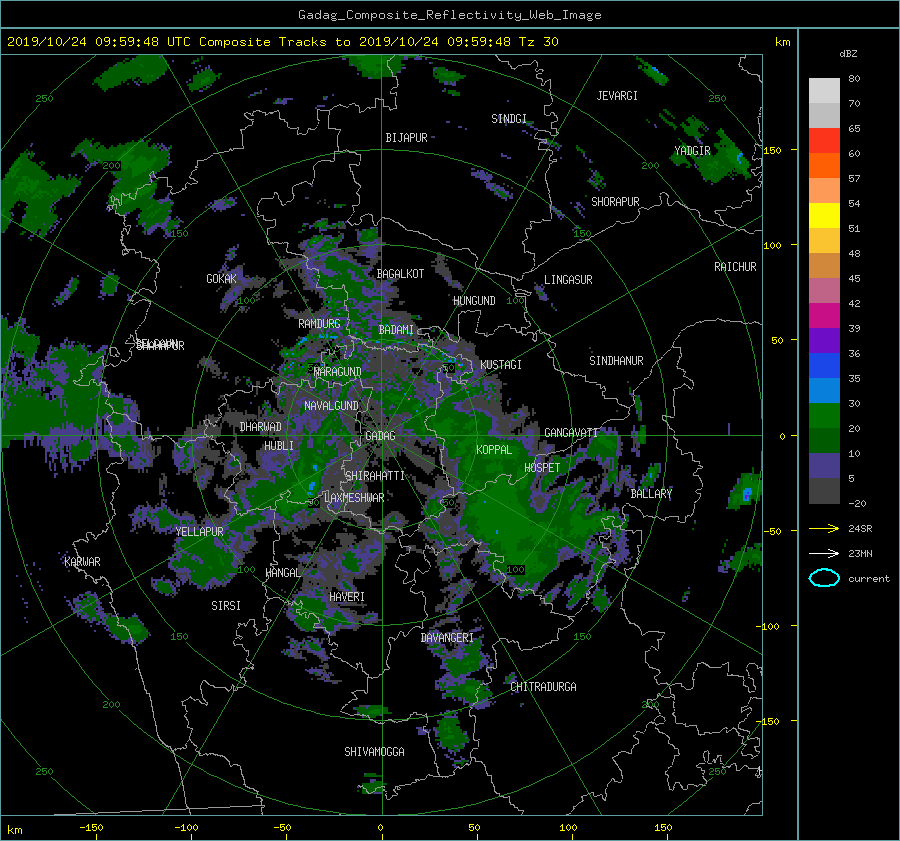Click the 24SR yellow arrow legend icon
The height and width of the screenshot is (841, 900).
coord(824,529)
